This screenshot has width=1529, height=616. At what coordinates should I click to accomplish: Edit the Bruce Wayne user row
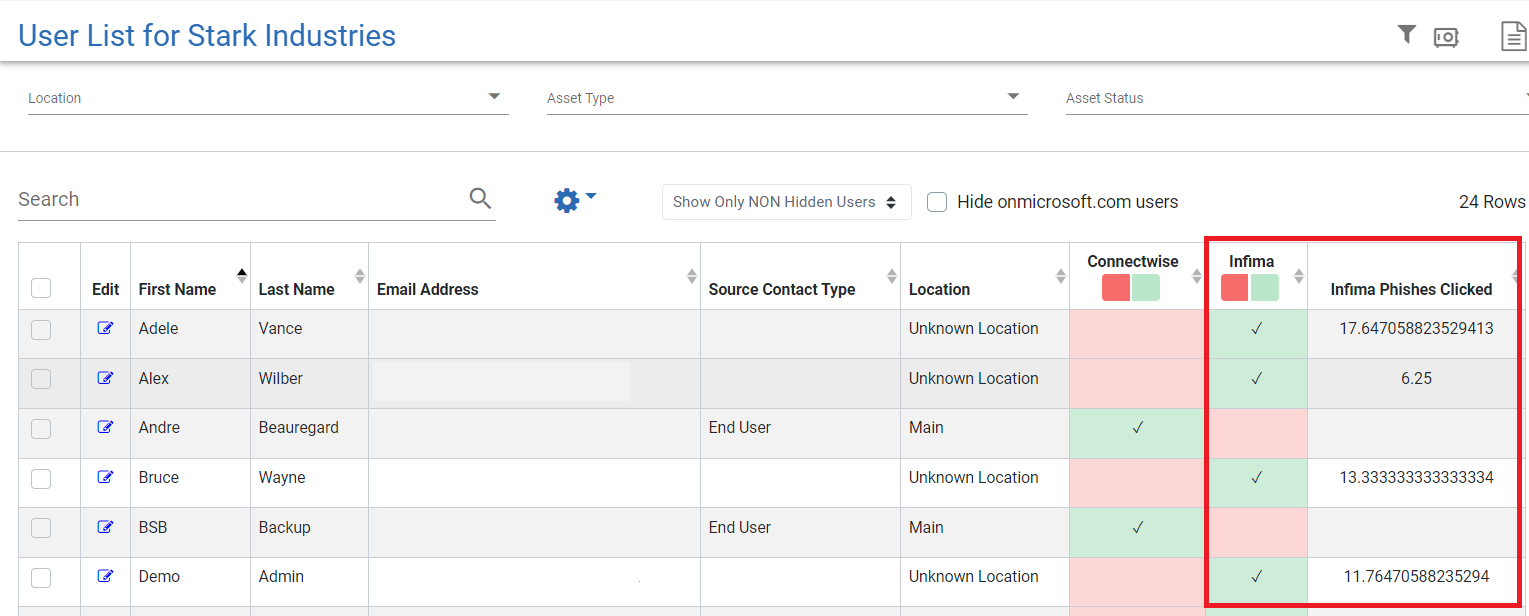105,477
